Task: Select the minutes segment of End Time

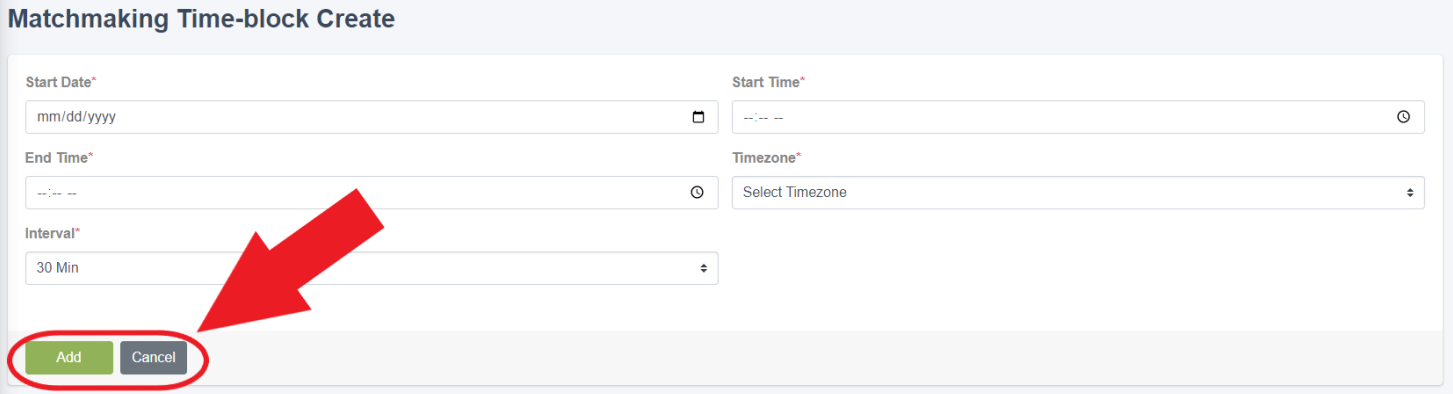Action: pos(57,193)
